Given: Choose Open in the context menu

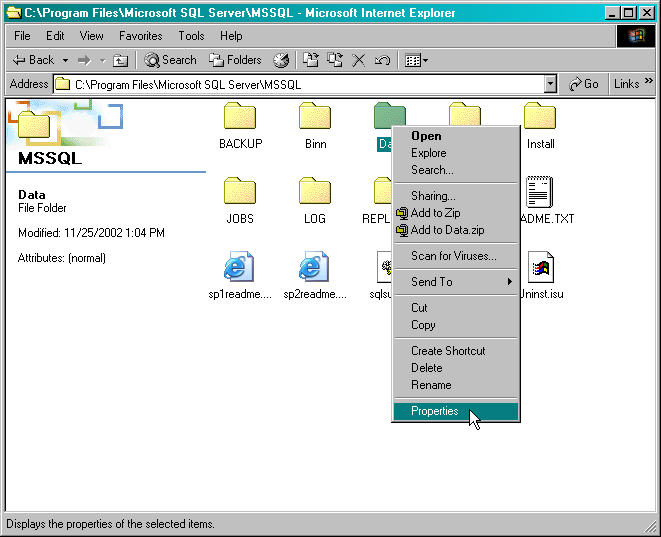Looking at the screenshot, I should pos(455,136).
